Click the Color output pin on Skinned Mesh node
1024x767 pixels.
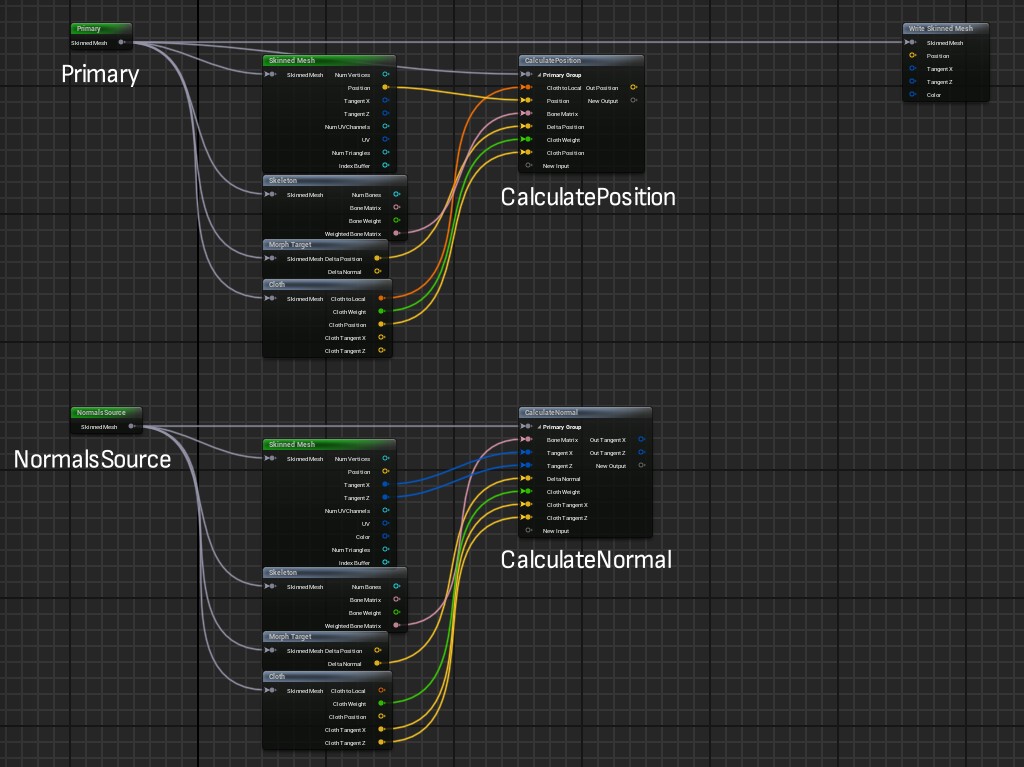385,537
